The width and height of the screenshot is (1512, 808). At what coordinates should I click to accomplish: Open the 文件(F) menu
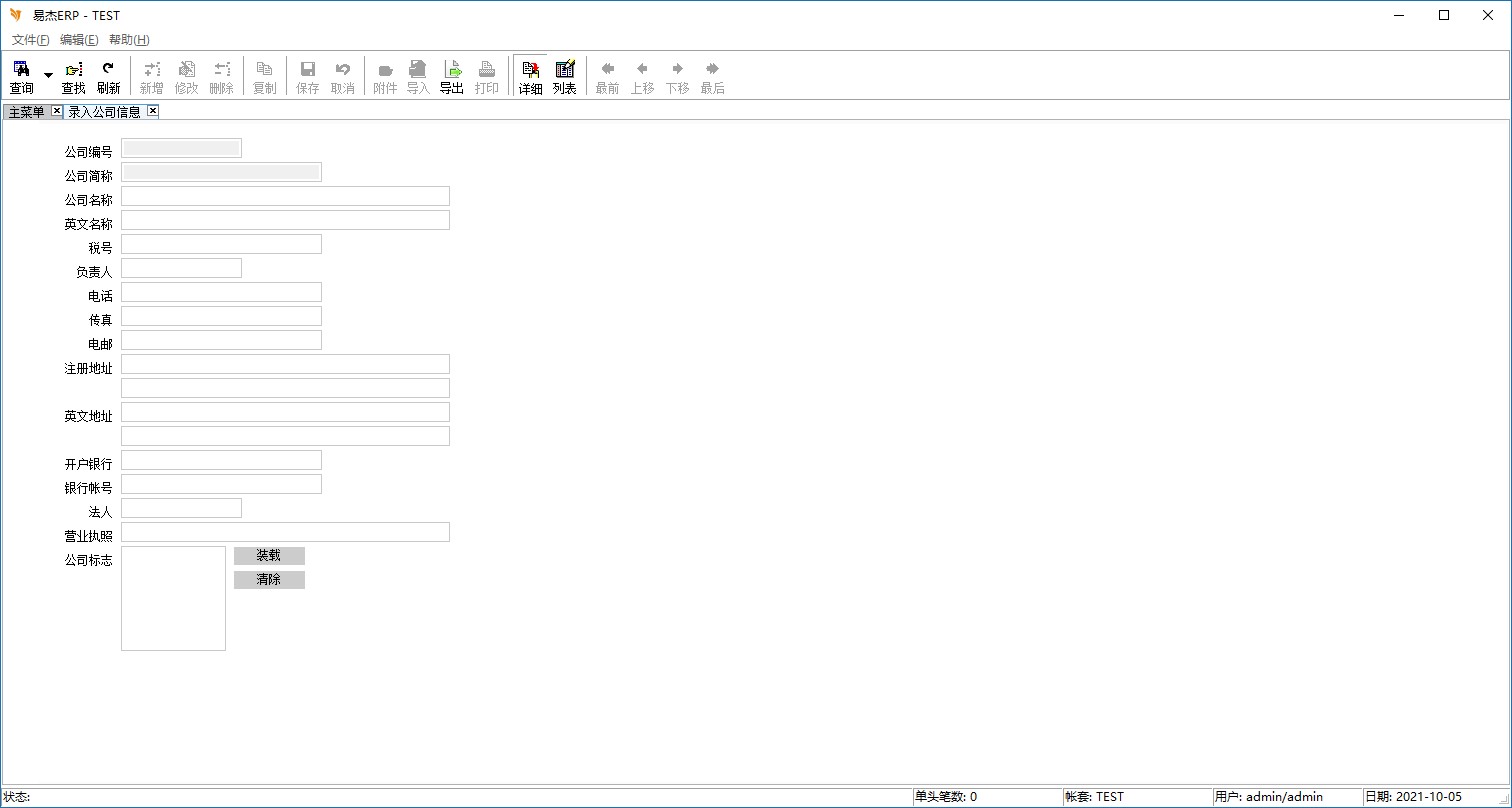click(x=30, y=40)
